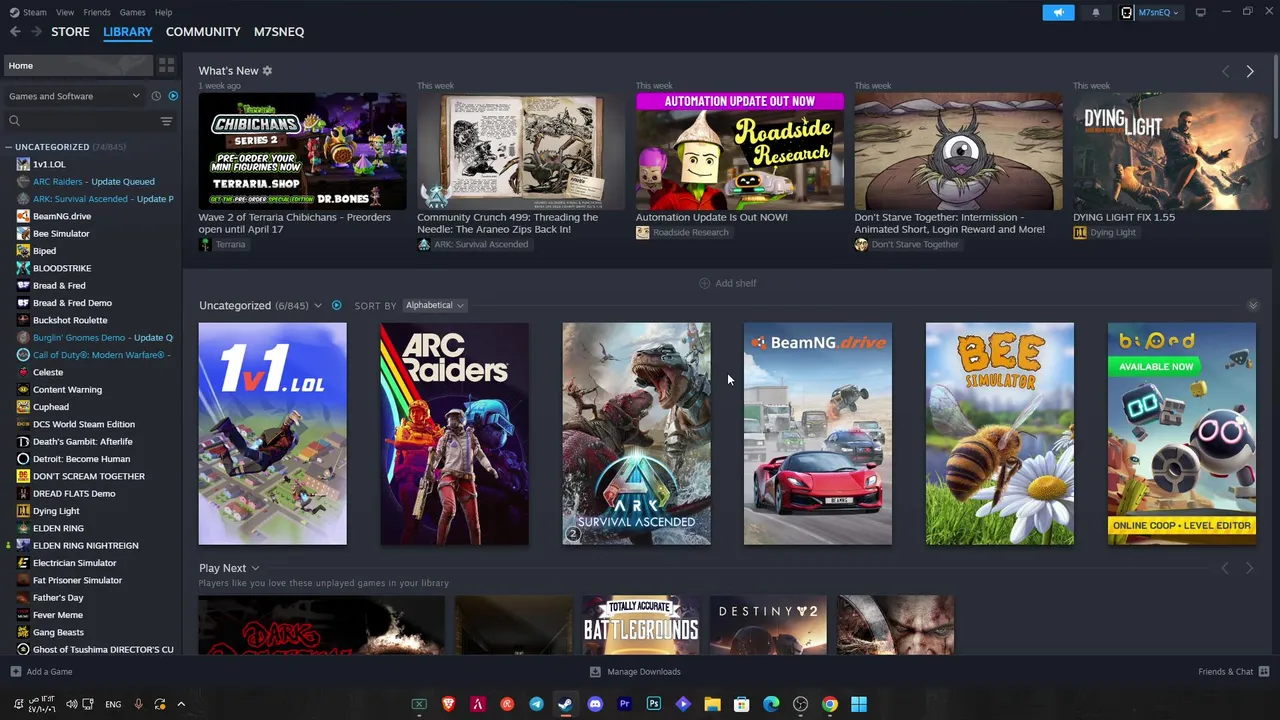Click Add a Game
This screenshot has height=720, width=1280.
tap(41, 672)
